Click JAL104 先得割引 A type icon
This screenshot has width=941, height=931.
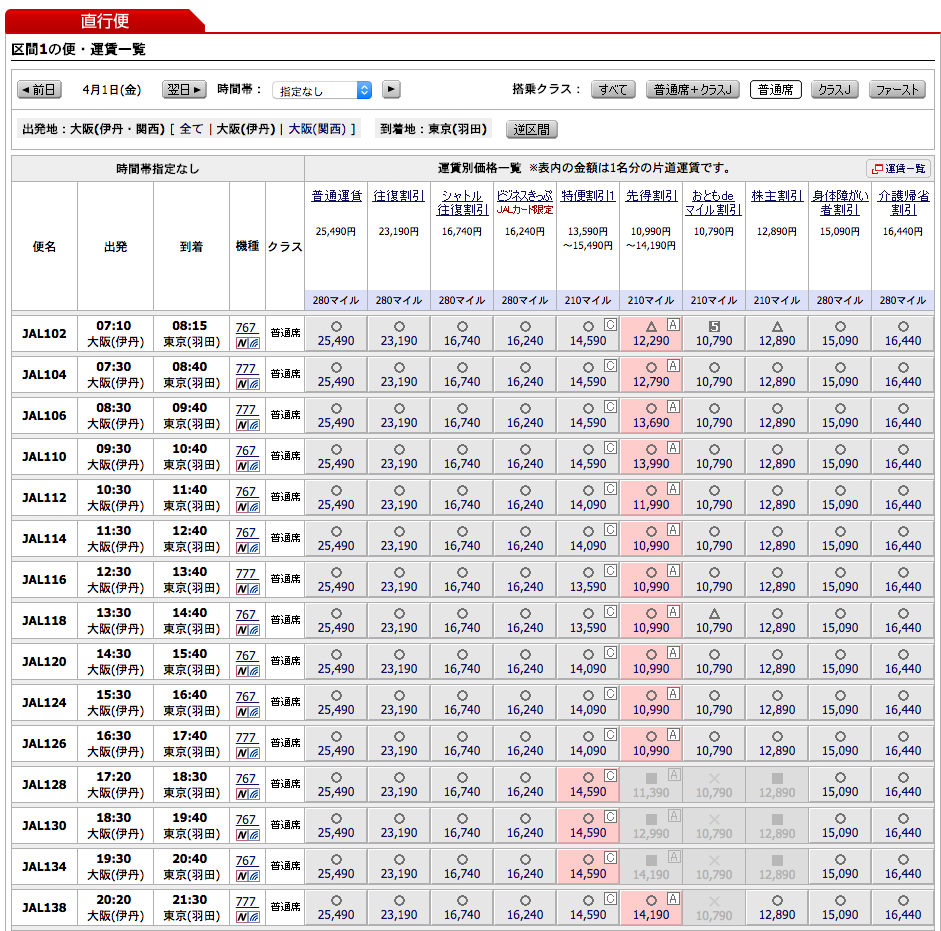coord(673,366)
